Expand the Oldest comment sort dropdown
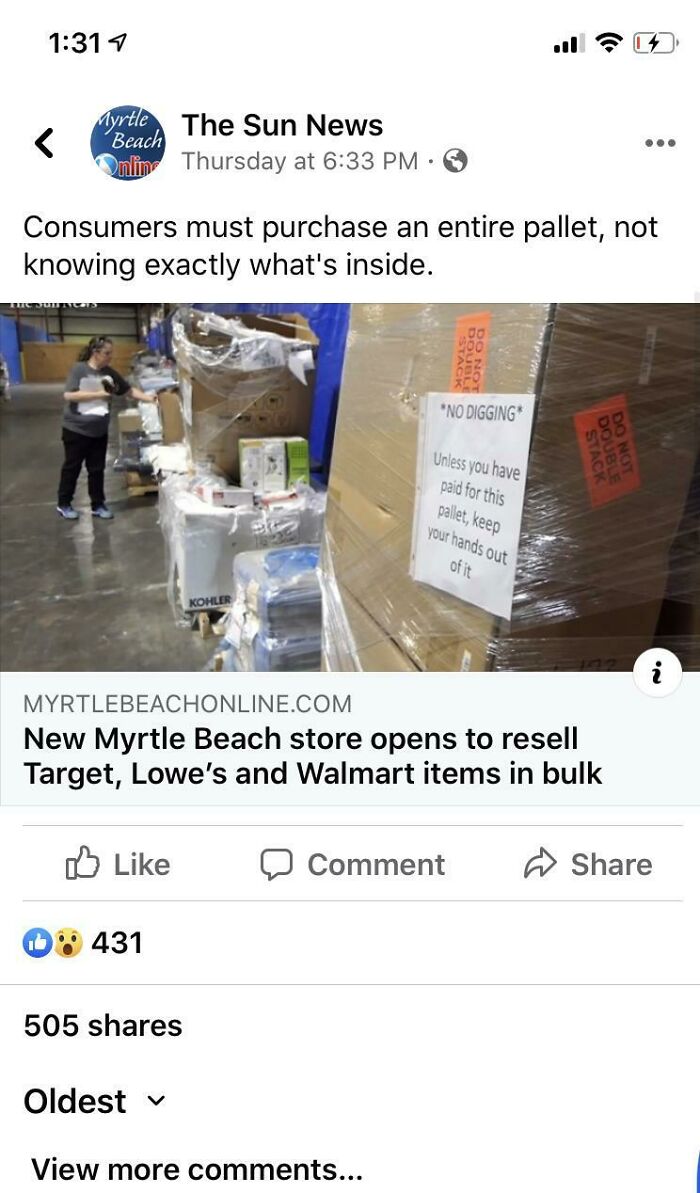The width and height of the screenshot is (700, 1193). click(x=94, y=1101)
